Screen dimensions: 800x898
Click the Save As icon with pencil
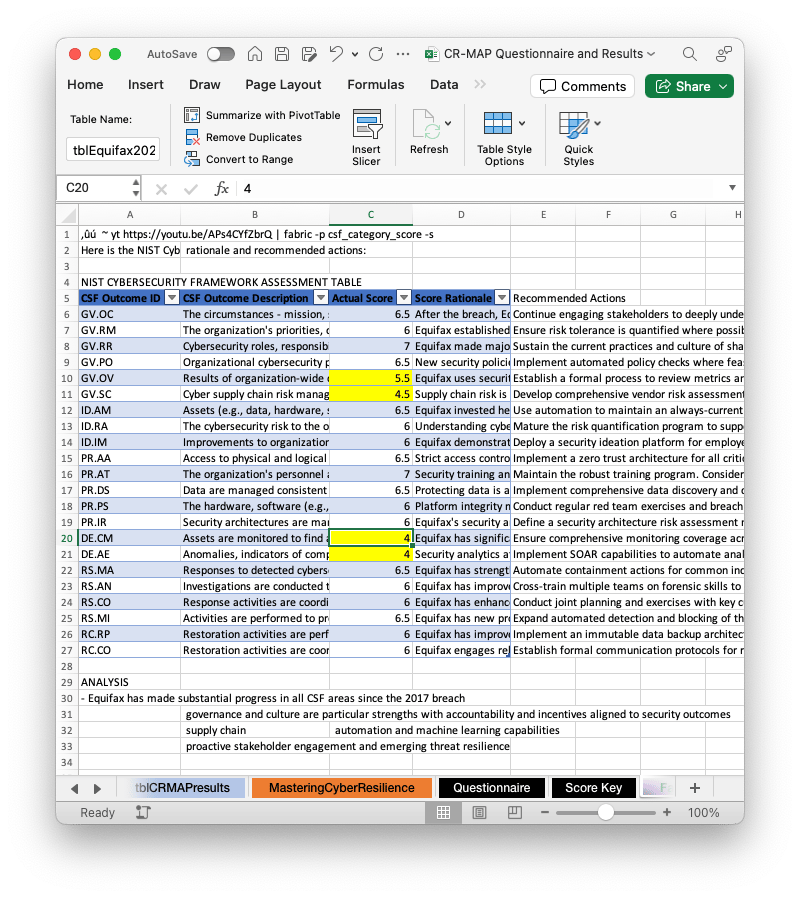[x=309, y=54]
